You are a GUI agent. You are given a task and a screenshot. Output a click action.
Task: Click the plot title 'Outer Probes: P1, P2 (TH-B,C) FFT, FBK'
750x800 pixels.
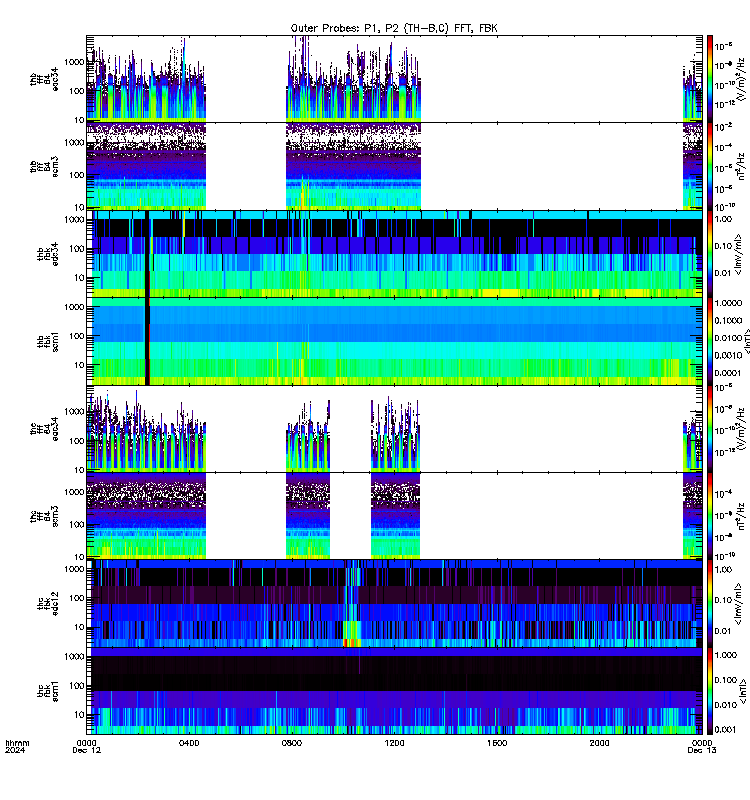coord(394,28)
